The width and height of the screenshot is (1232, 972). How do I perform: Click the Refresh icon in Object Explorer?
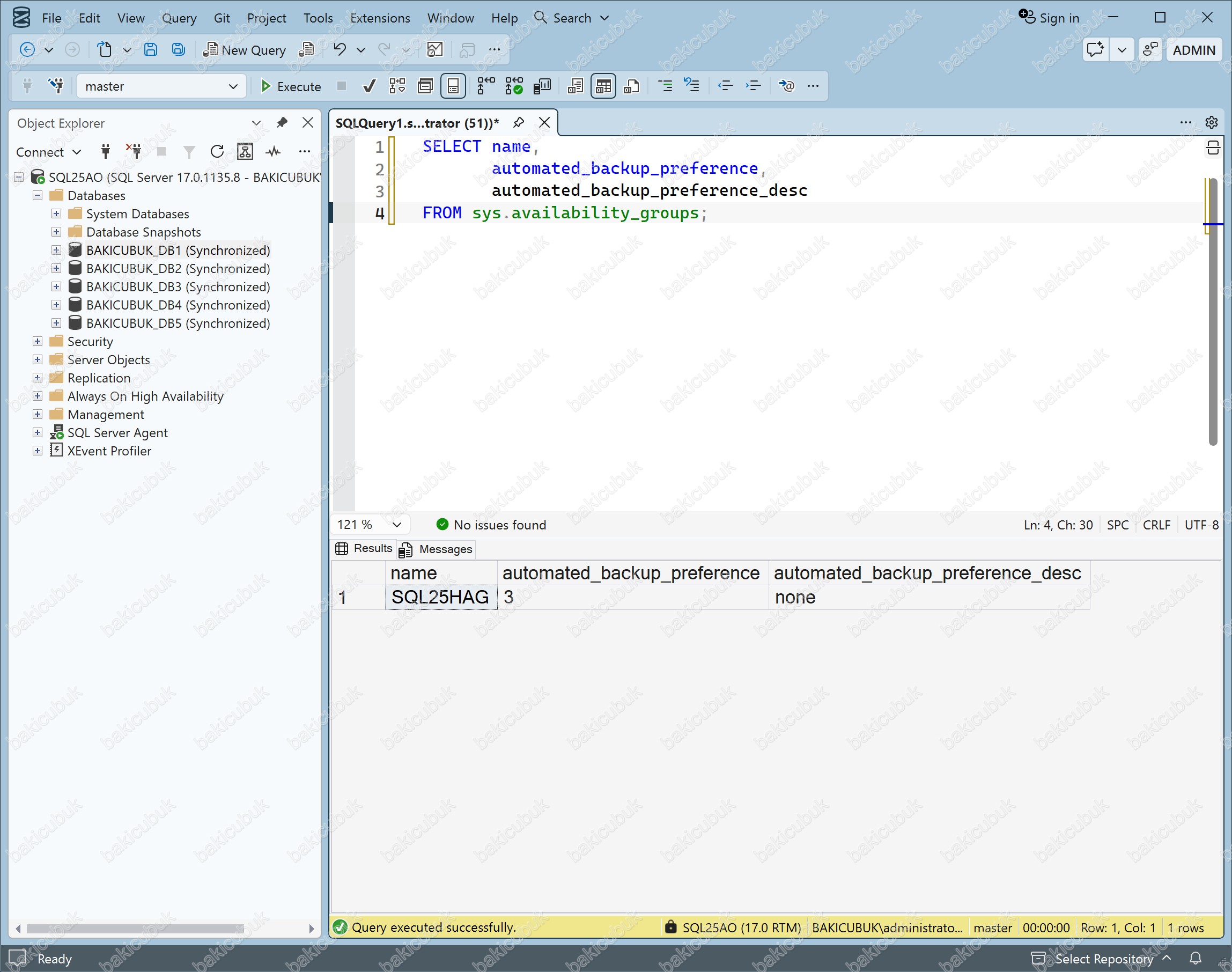[217, 152]
